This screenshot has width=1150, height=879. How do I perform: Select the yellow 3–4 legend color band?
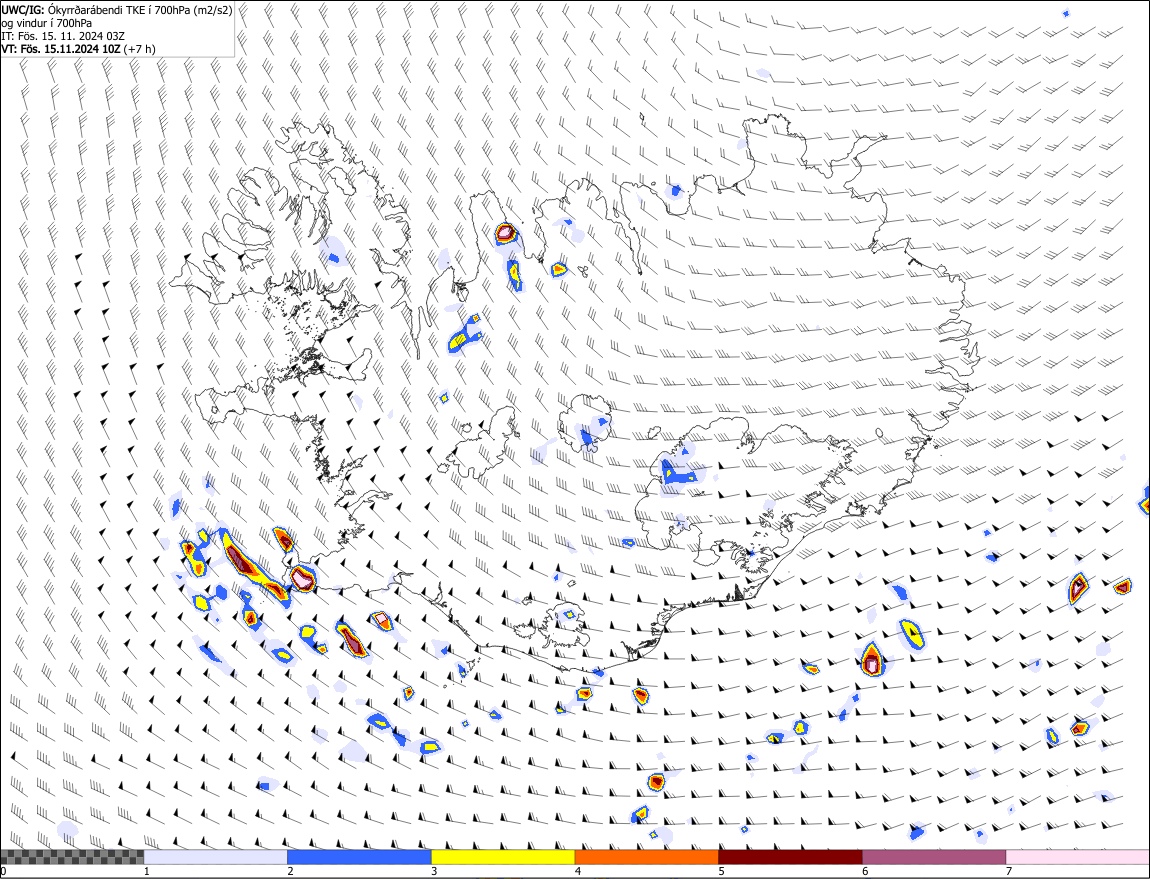click(x=503, y=857)
